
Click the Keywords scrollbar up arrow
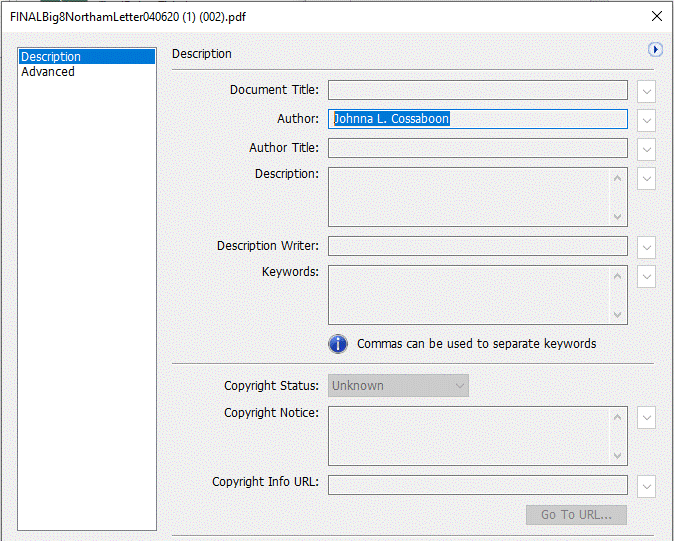click(617, 276)
